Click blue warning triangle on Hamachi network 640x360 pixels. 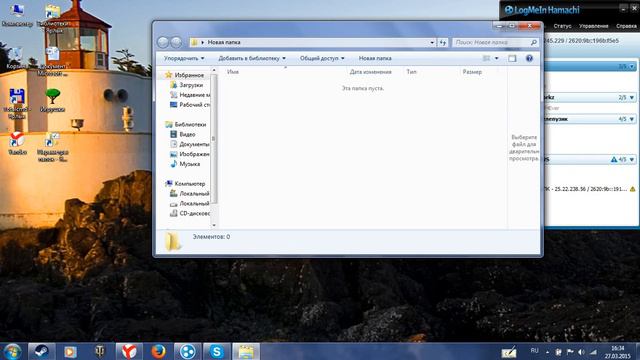(614, 160)
